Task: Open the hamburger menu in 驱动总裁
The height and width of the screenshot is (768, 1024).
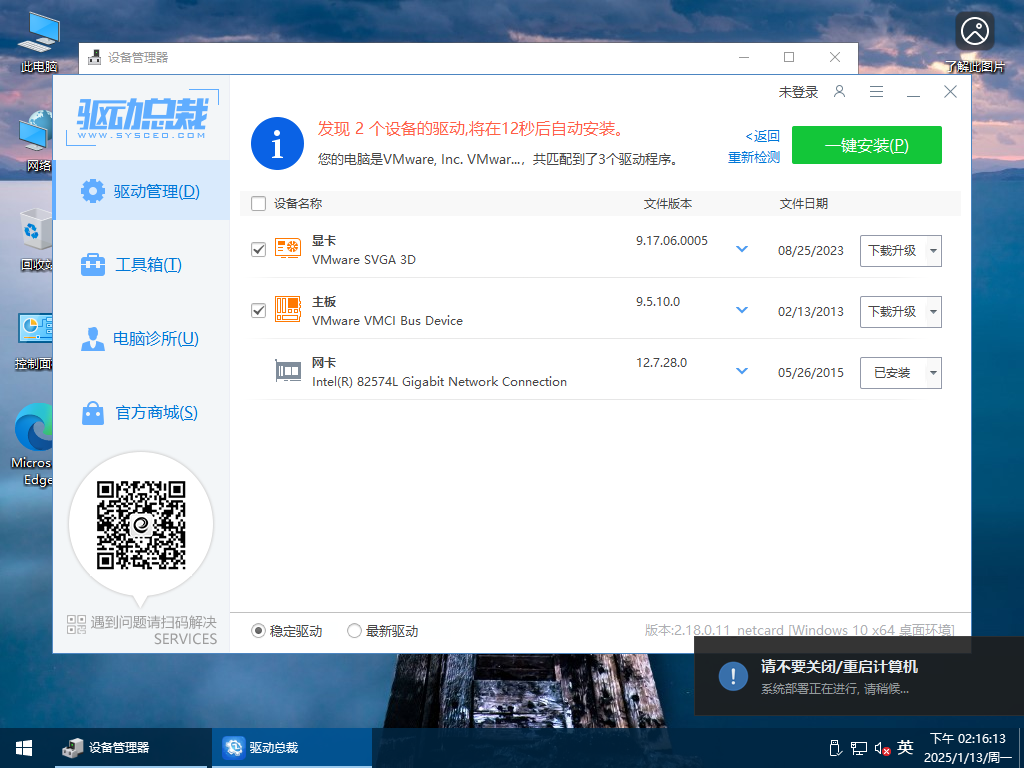Action: pyautogui.click(x=876, y=92)
